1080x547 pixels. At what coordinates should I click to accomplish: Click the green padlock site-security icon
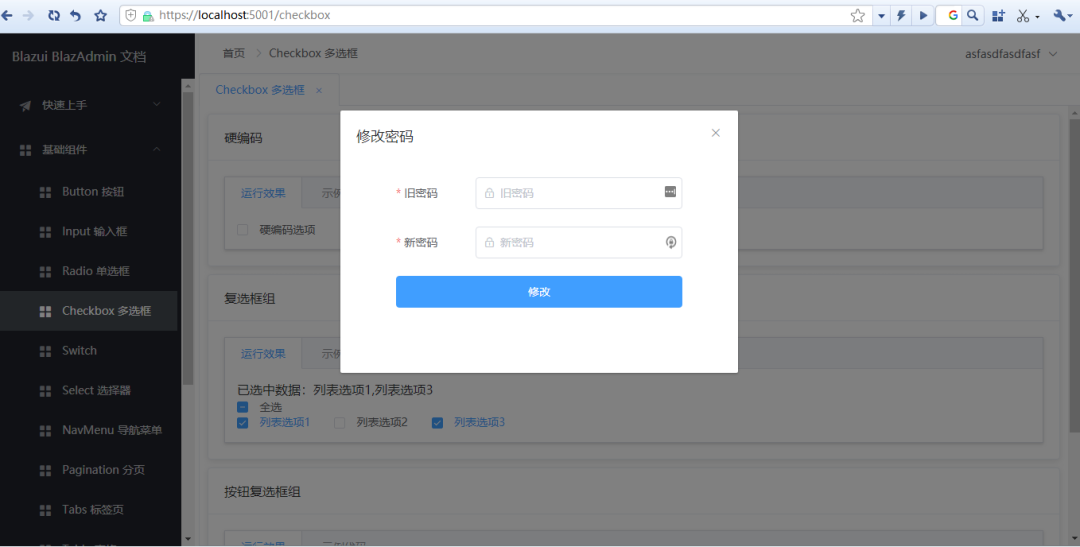tap(147, 16)
